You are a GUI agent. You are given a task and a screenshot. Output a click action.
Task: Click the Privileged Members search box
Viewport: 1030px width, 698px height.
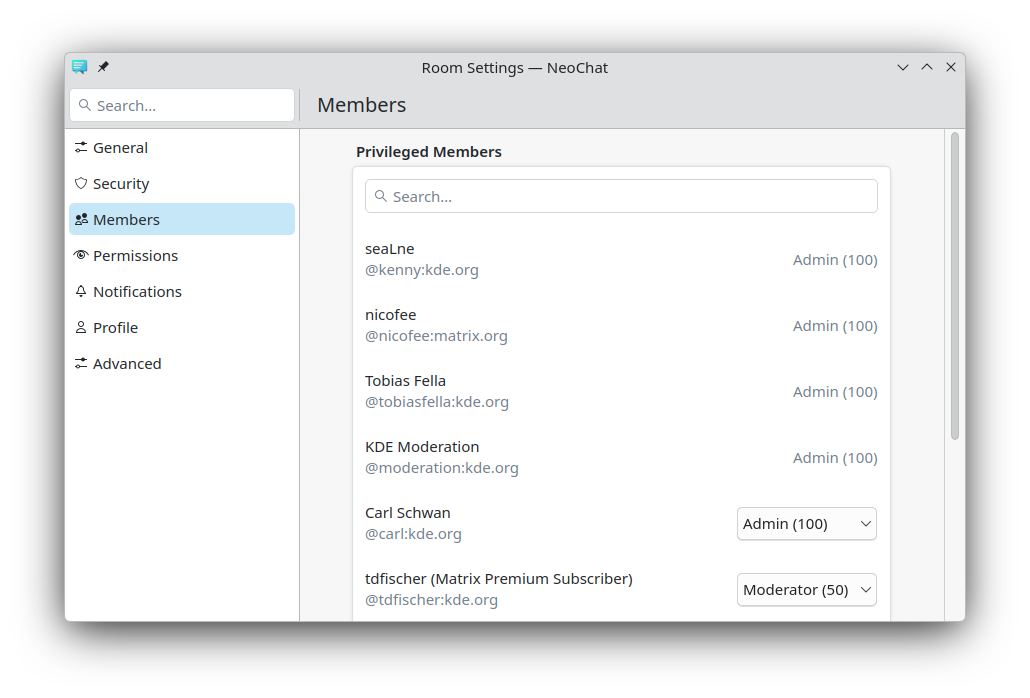[621, 197]
